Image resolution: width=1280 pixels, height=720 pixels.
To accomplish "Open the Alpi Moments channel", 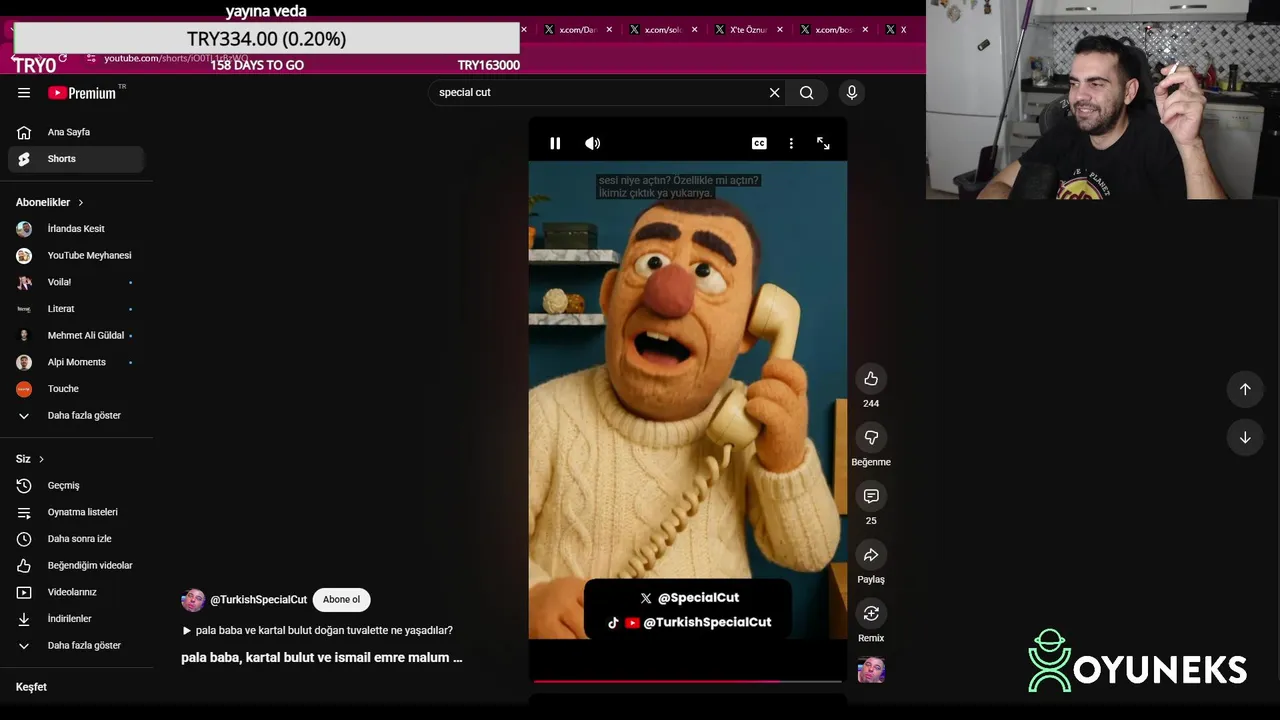I will pos(76,362).
